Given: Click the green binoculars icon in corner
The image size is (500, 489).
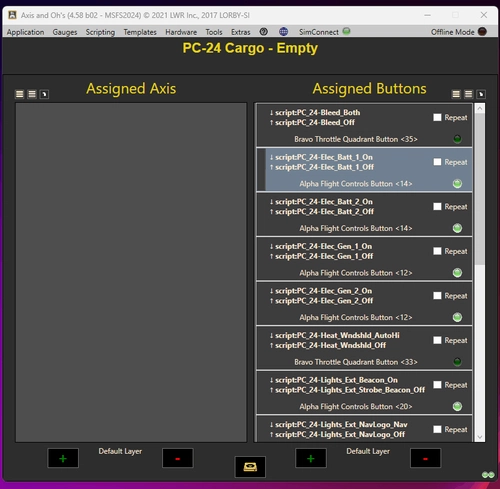Looking at the screenshot, I should pyautogui.click(x=488, y=475).
